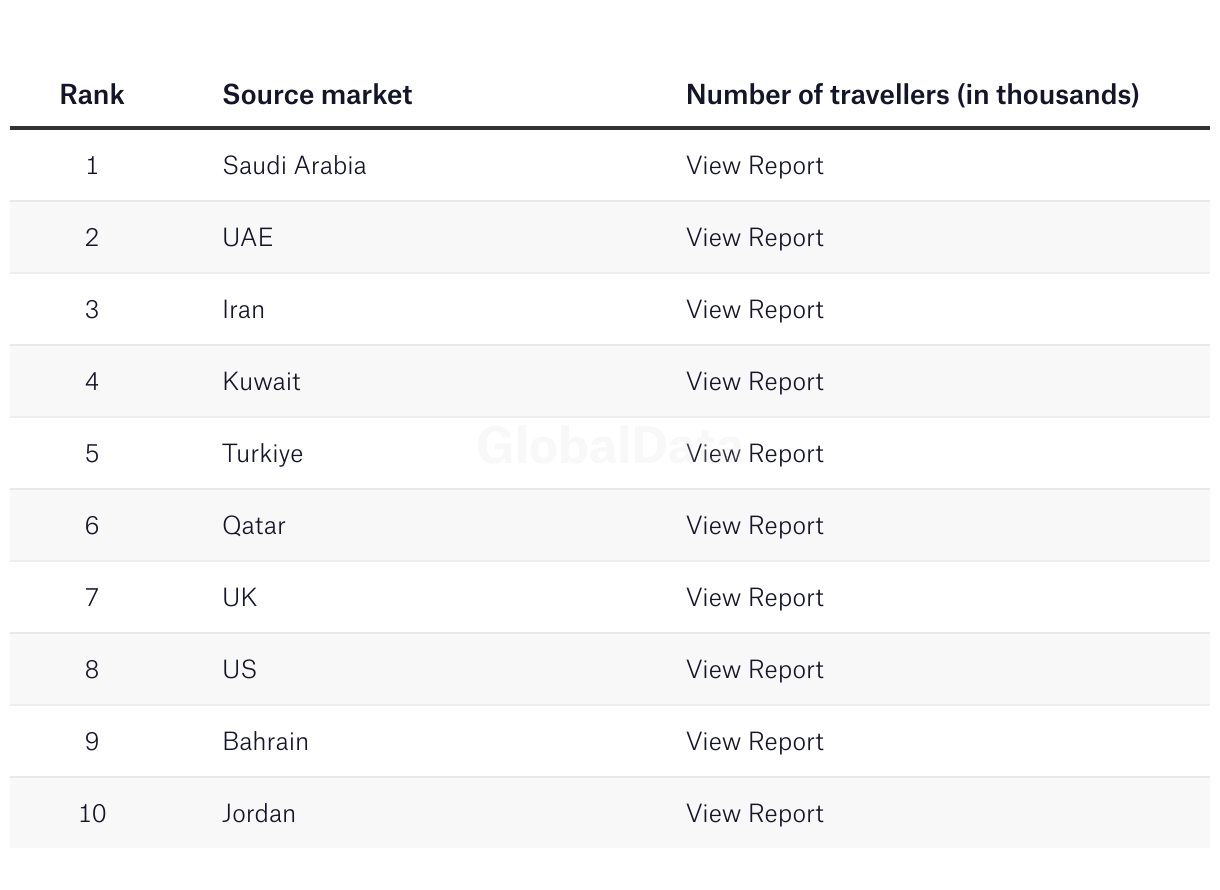
Task: Open View Report link for Jordan
Action: 754,814
